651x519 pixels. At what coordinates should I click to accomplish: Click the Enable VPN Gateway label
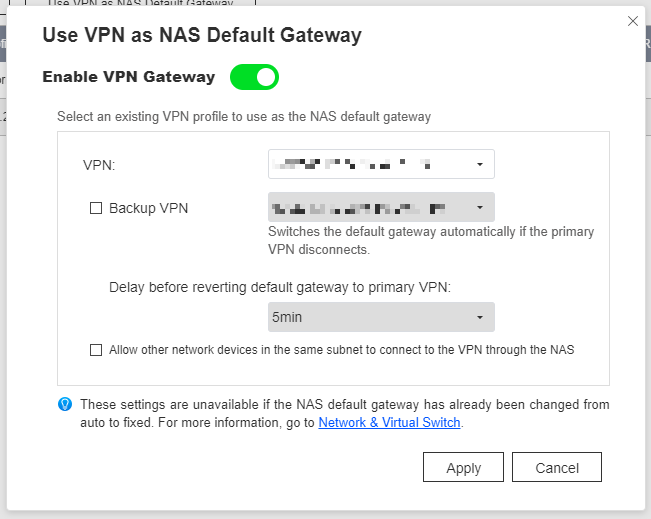[129, 77]
